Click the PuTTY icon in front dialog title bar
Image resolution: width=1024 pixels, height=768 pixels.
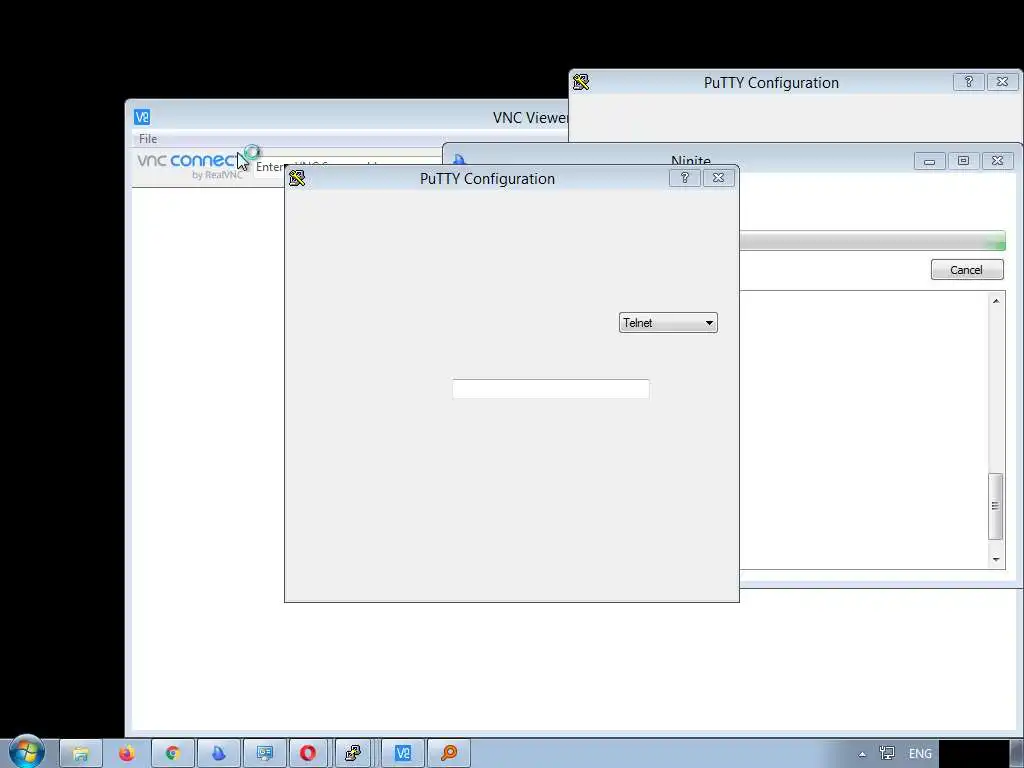coord(297,178)
